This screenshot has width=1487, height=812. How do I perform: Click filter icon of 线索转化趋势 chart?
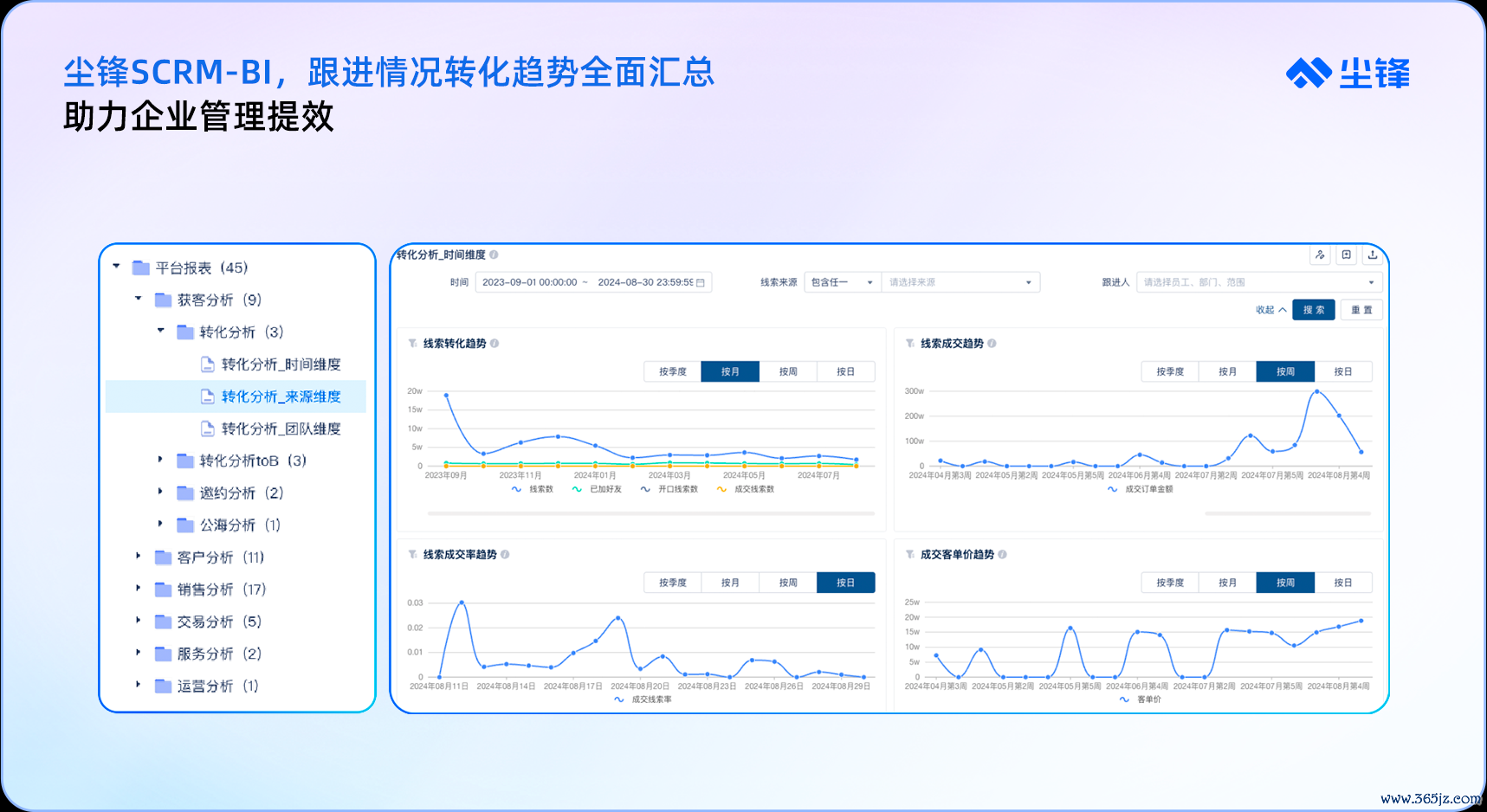[413, 344]
